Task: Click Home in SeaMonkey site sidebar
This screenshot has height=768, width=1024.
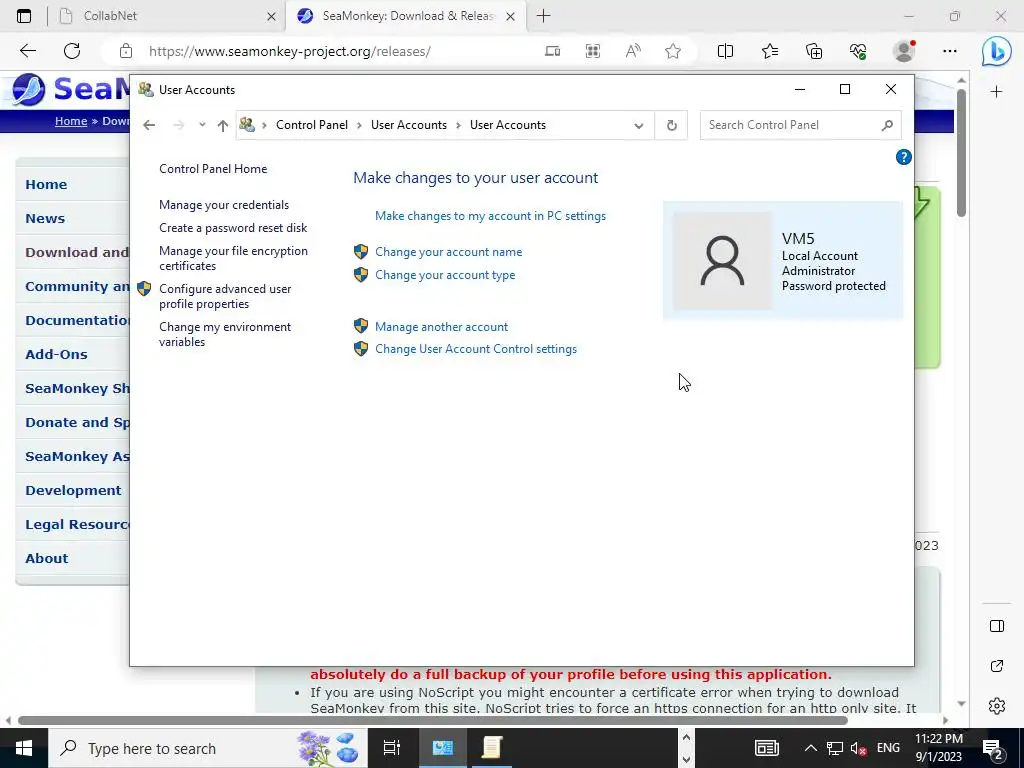Action: tap(46, 184)
